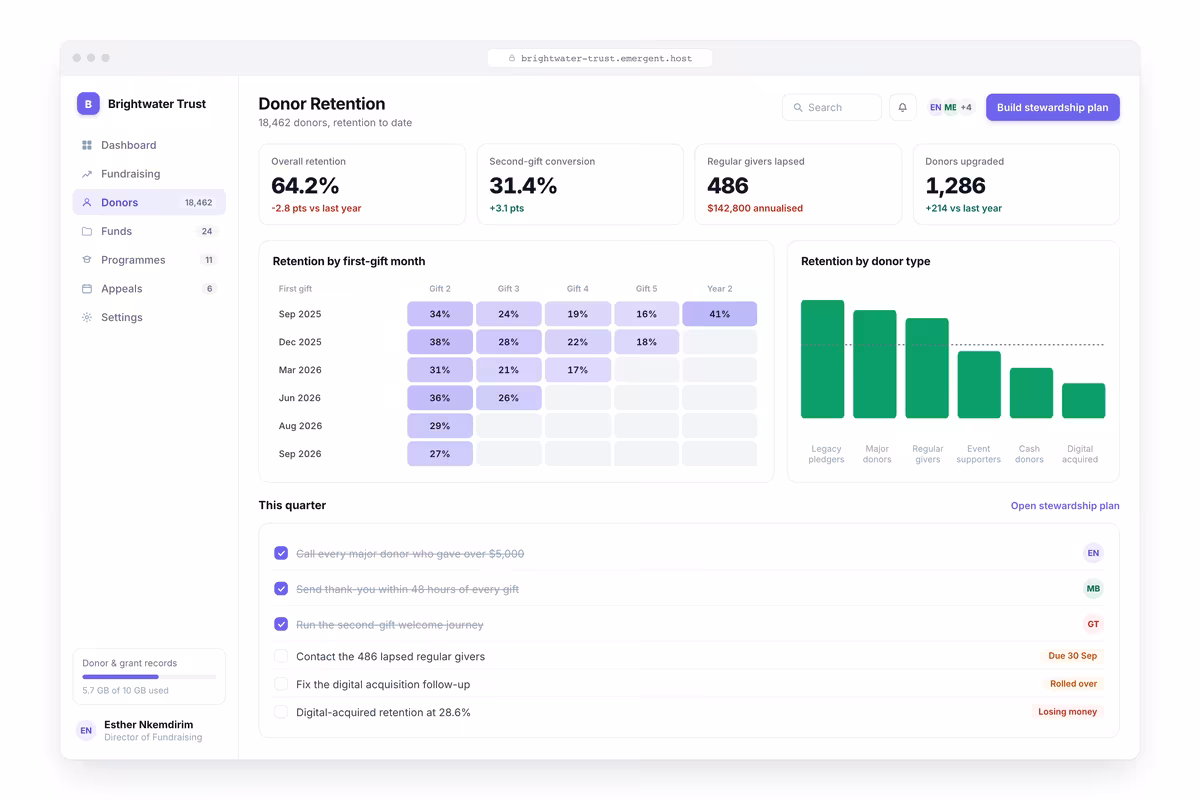Click the Fundraising trend-line icon
The height and width of the screenshot is (800, 1200).
point(87,174)
